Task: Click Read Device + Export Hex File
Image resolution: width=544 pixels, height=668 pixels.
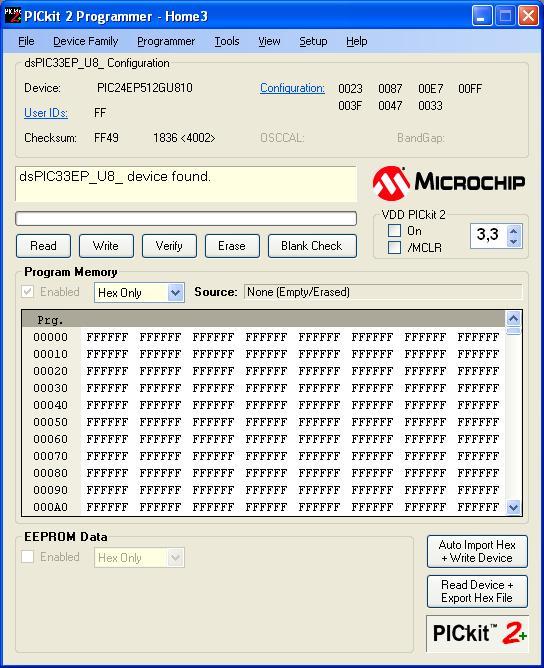Action: click(x=477, y=591)
